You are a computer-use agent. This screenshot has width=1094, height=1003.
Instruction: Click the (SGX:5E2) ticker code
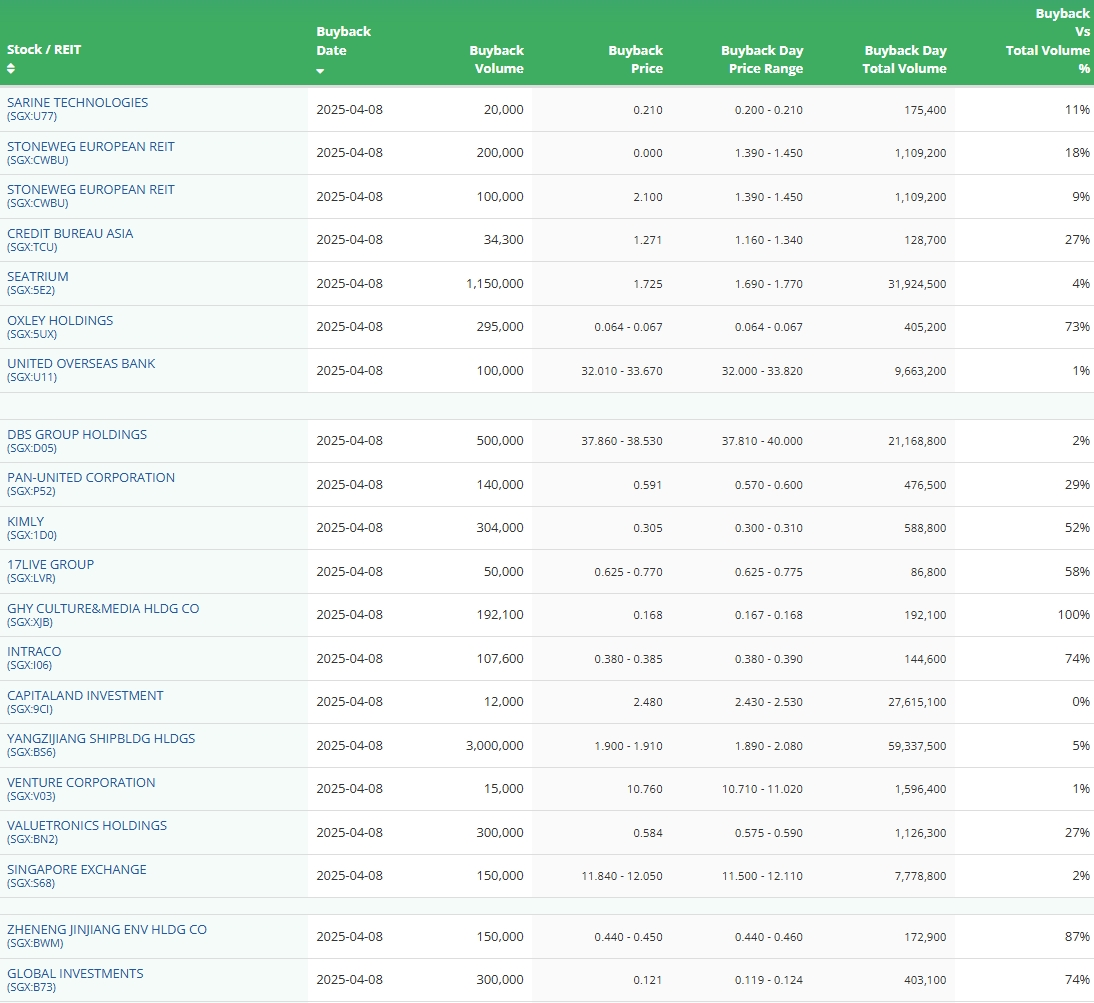point(31,291)
